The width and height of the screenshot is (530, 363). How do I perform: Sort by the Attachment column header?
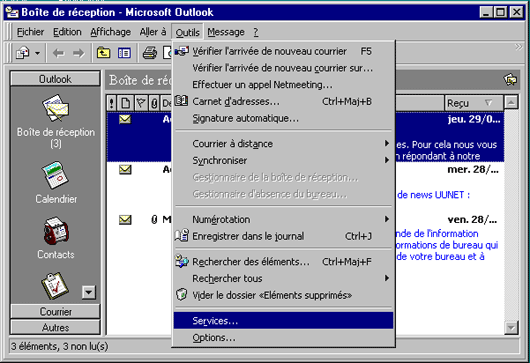[154, 103]
